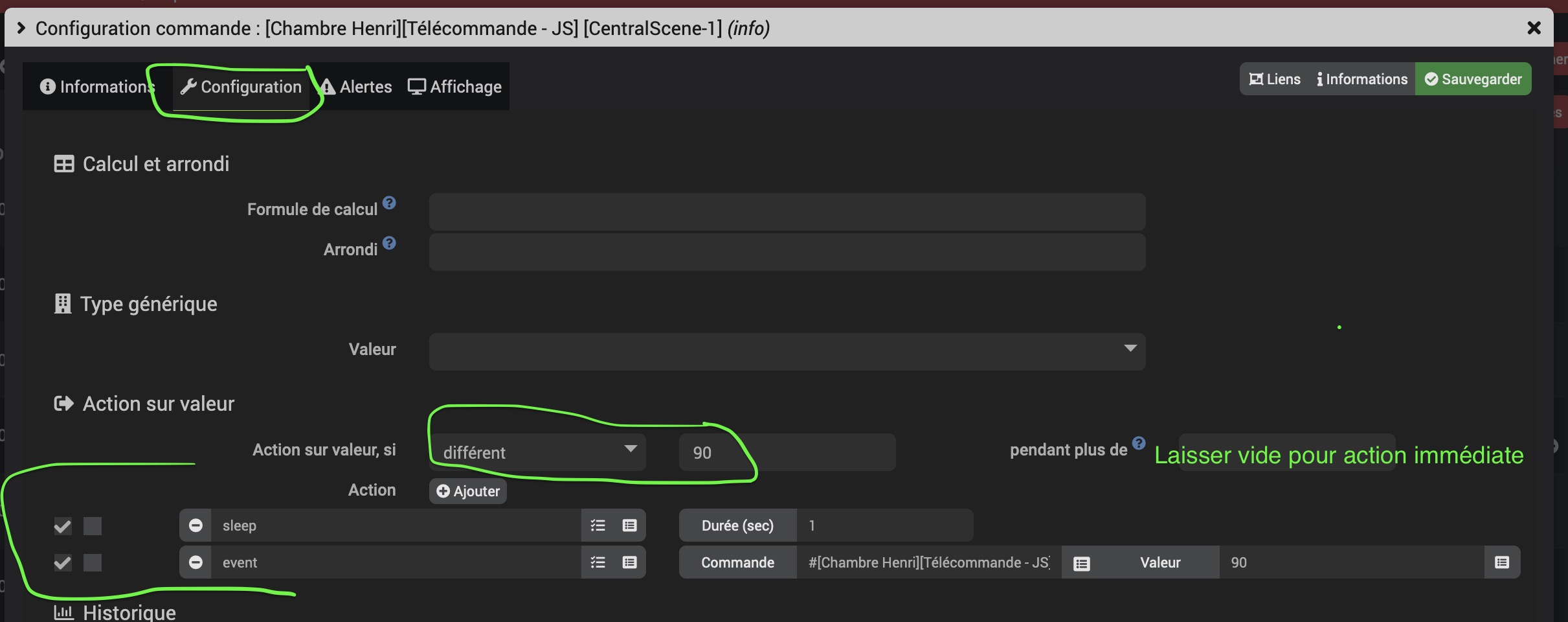The image size is (1568, 622).
Task: Open the Type générique Valeur dropdown
Action: [787, 352]
